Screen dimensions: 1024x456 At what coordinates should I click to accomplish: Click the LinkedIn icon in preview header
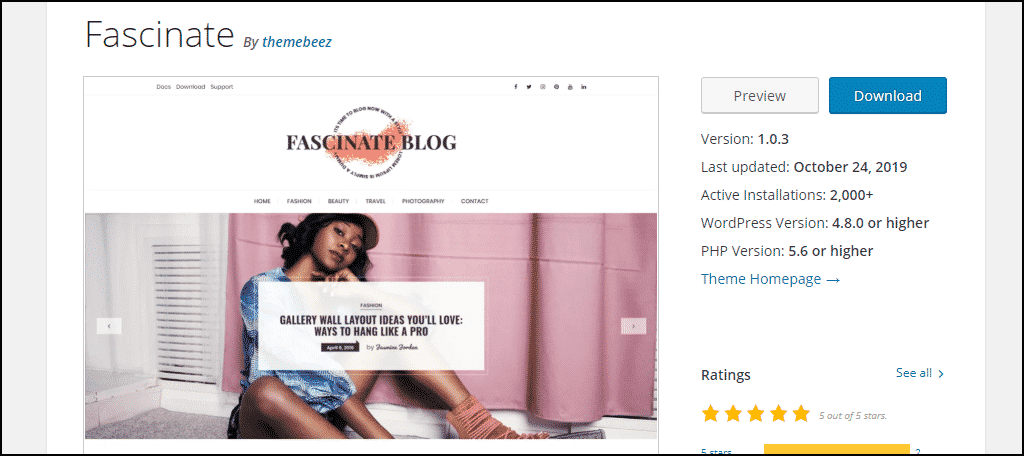pos(583,87)
